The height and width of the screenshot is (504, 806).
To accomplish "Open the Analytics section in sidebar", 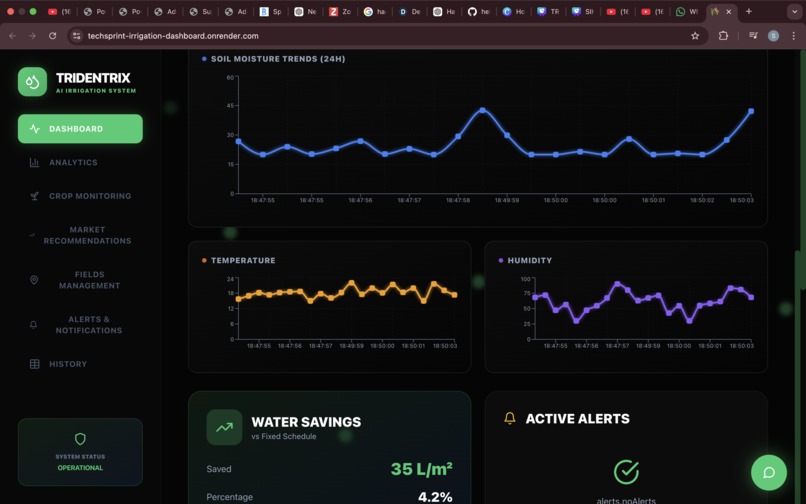I will click(80, 163).
